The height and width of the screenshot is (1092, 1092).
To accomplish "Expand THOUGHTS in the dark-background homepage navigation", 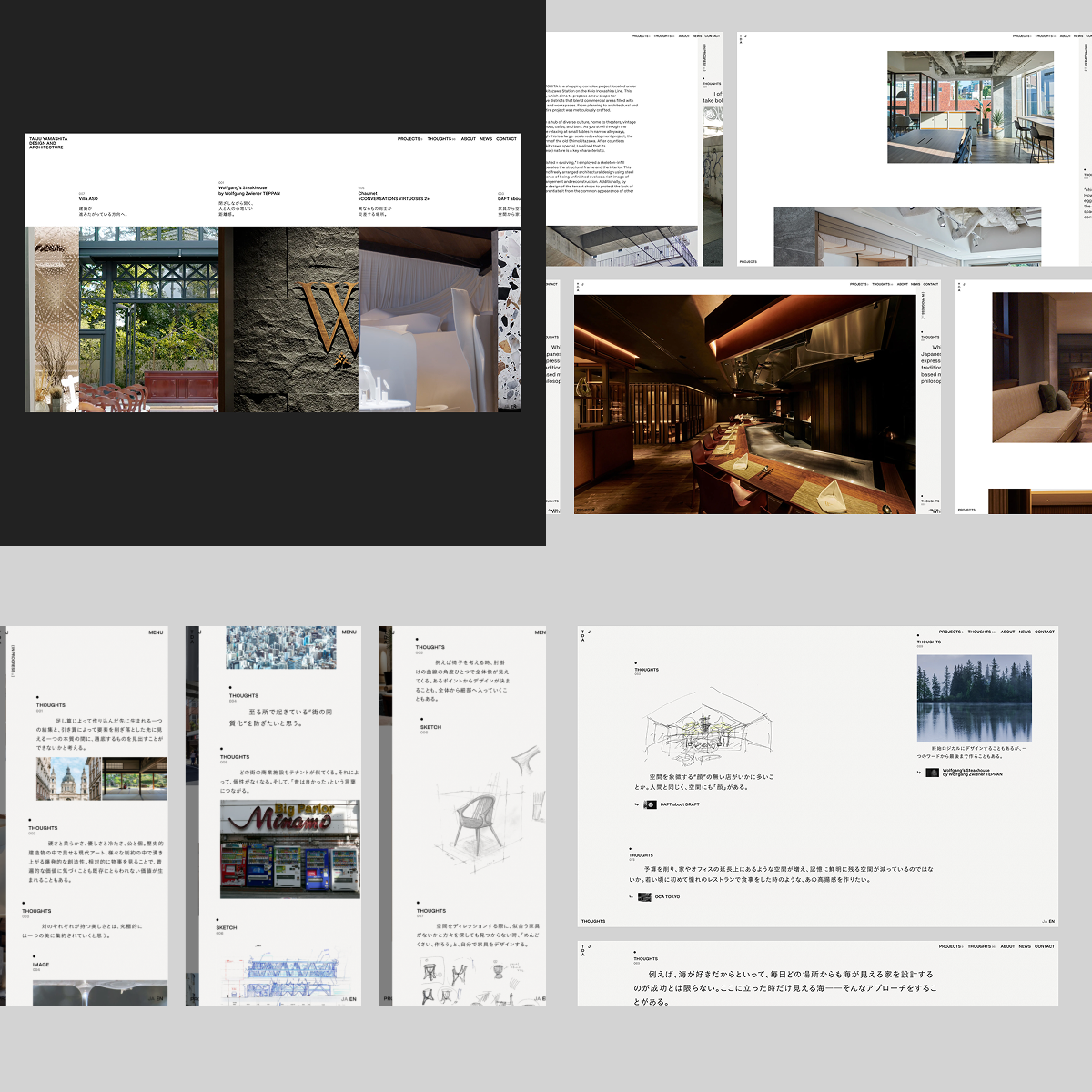I will click(x=440, y=139).
